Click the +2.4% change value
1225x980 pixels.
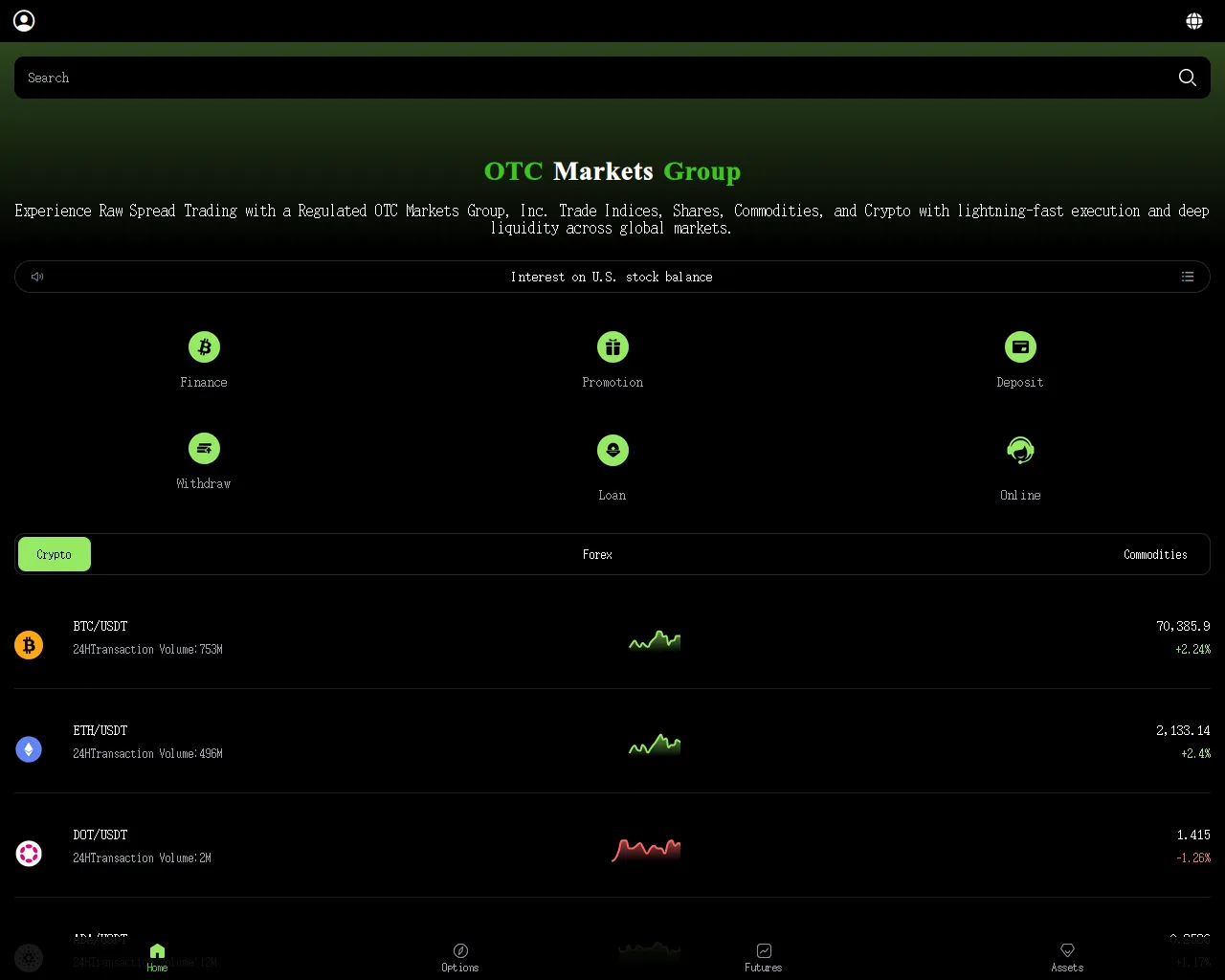[x=1196, y=753]
